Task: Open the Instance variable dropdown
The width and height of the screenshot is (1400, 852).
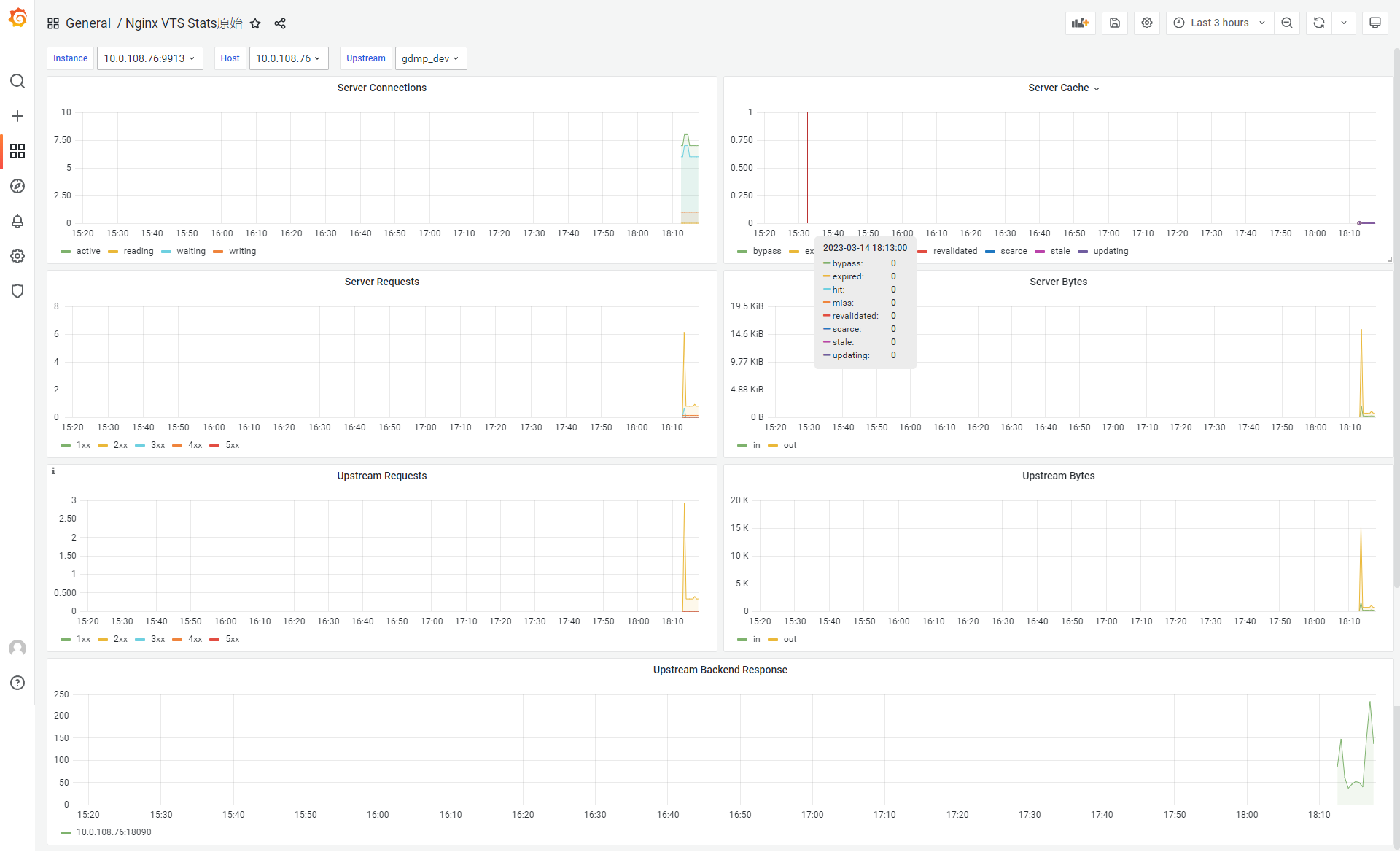Action: pos(149,58)
